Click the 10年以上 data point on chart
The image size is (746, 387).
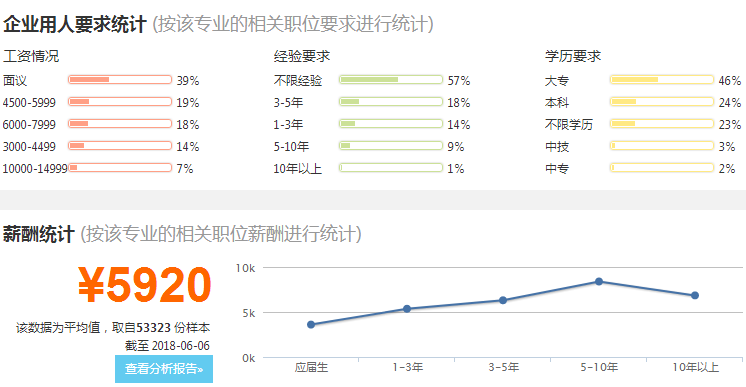click(x=695, y=296)
